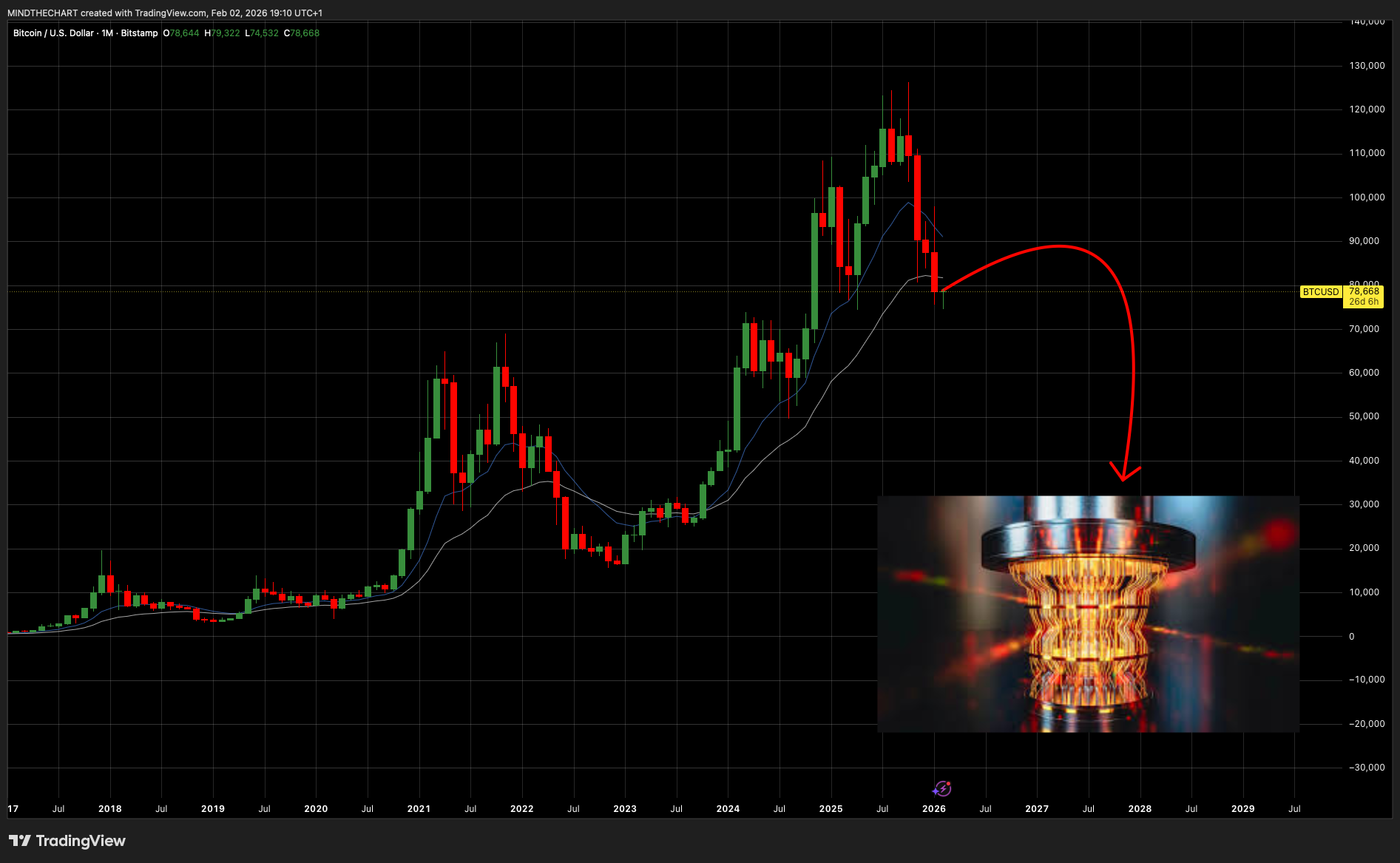Select the yellow BTCUSD symbol label
The height and width of the screenshot is (863, 1400).
pos(1320,292)
